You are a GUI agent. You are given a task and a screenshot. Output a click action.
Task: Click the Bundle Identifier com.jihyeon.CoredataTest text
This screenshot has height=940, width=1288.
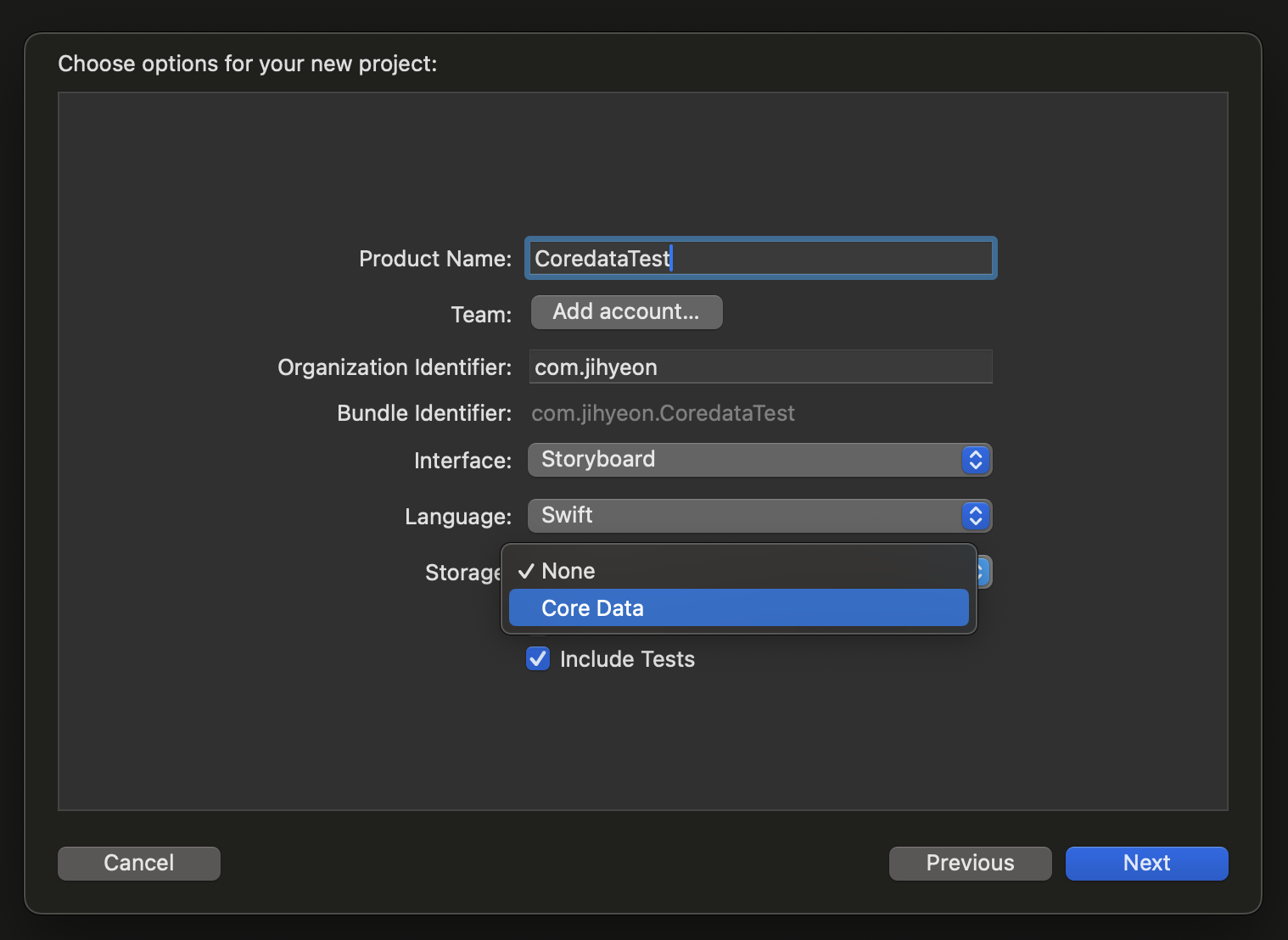pos(663,413)
